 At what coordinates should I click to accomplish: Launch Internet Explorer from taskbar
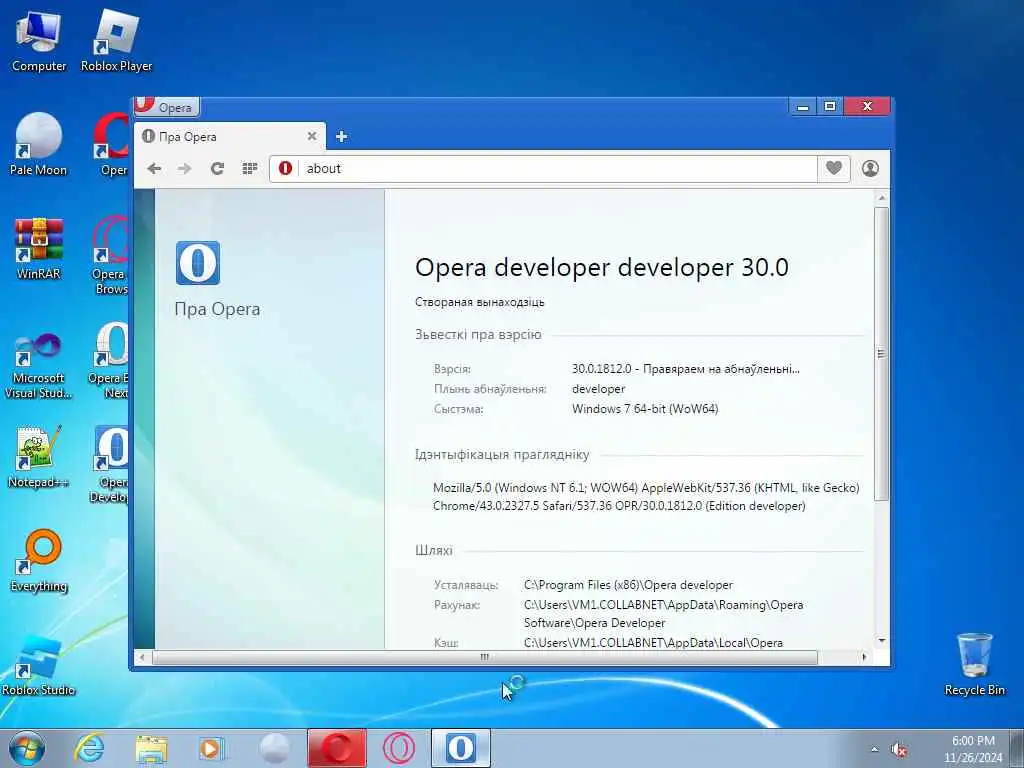pyautogui.click(x=89, y=748)
